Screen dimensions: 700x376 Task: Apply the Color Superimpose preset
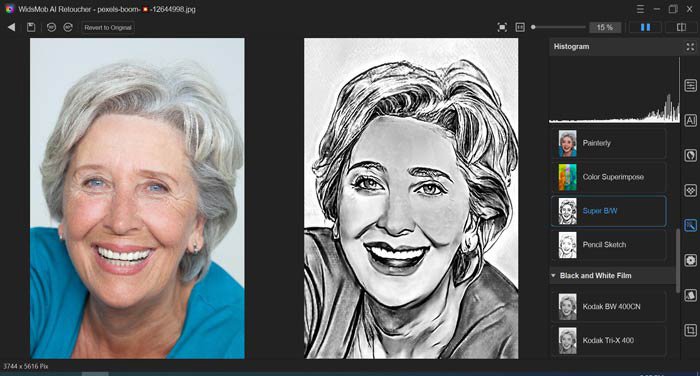(x=609, y=177)
